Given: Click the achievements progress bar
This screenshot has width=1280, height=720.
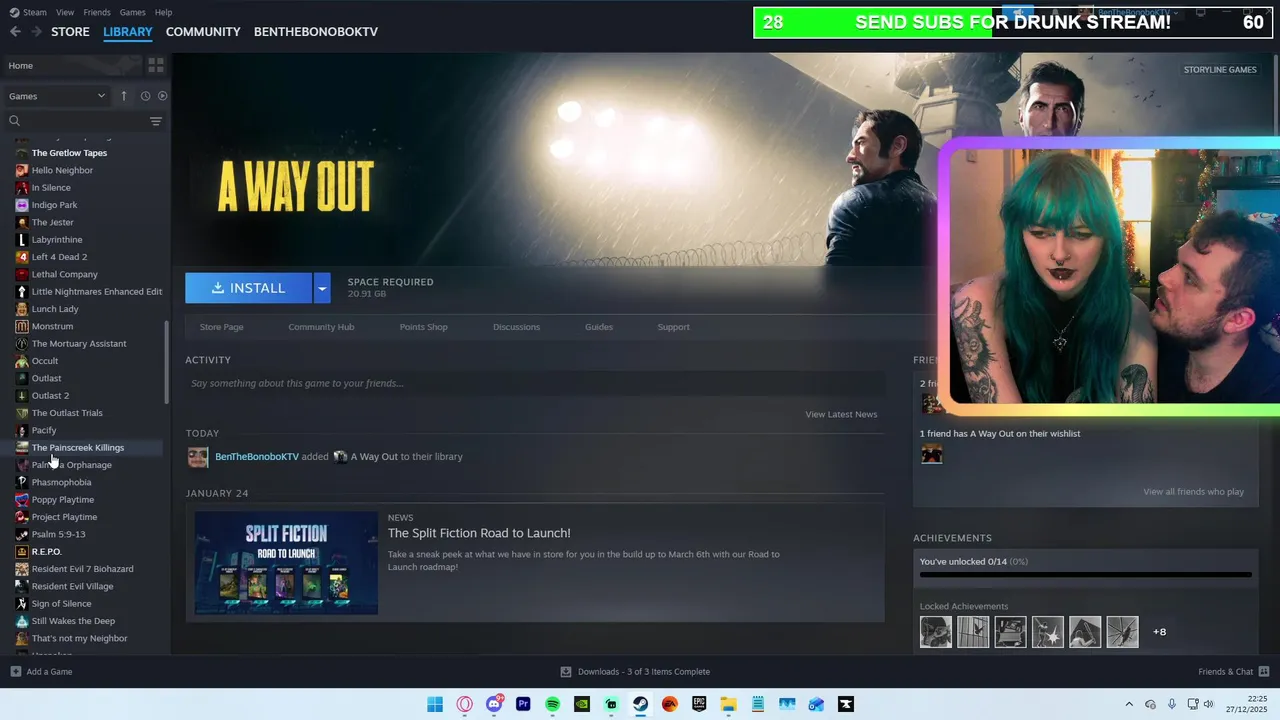Looking at the screenshot, I should tap(1085, 575).
